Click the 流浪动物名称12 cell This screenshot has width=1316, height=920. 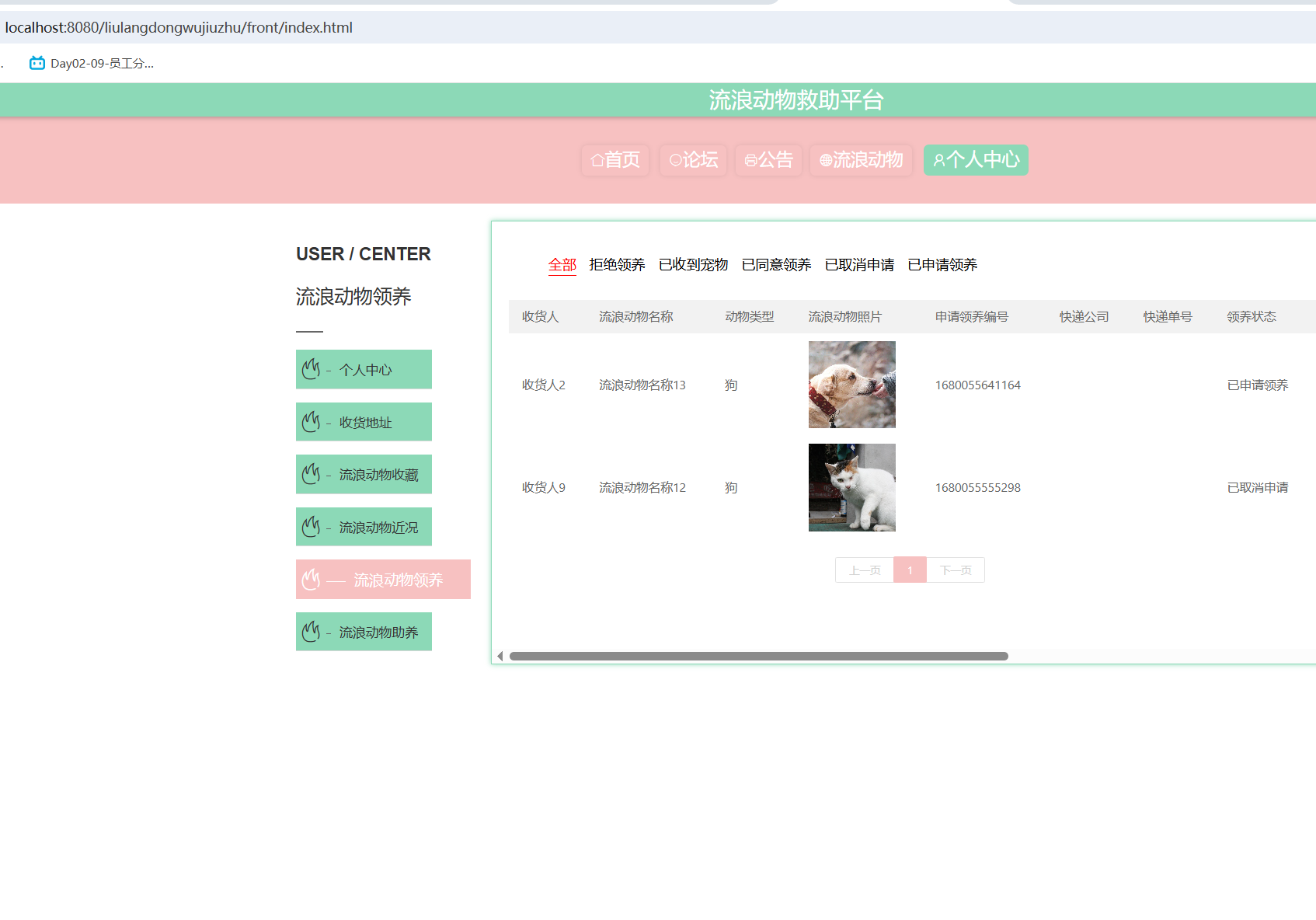642,488
